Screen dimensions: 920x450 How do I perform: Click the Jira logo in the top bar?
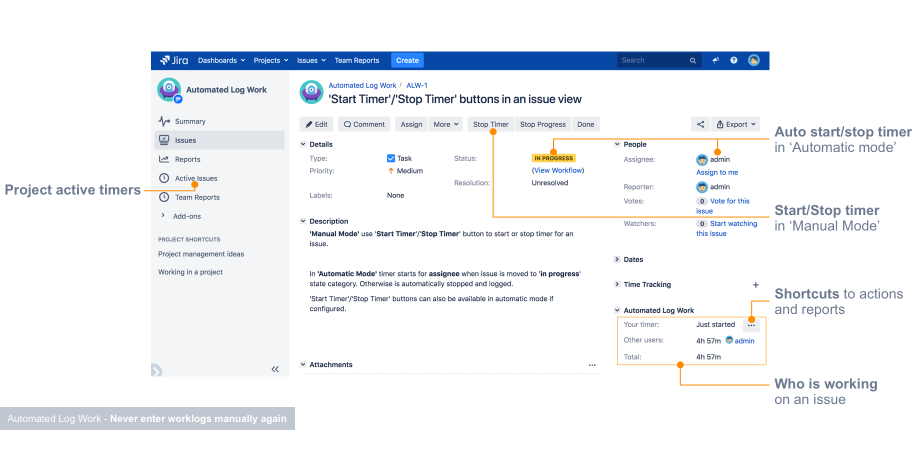point(174,60)
